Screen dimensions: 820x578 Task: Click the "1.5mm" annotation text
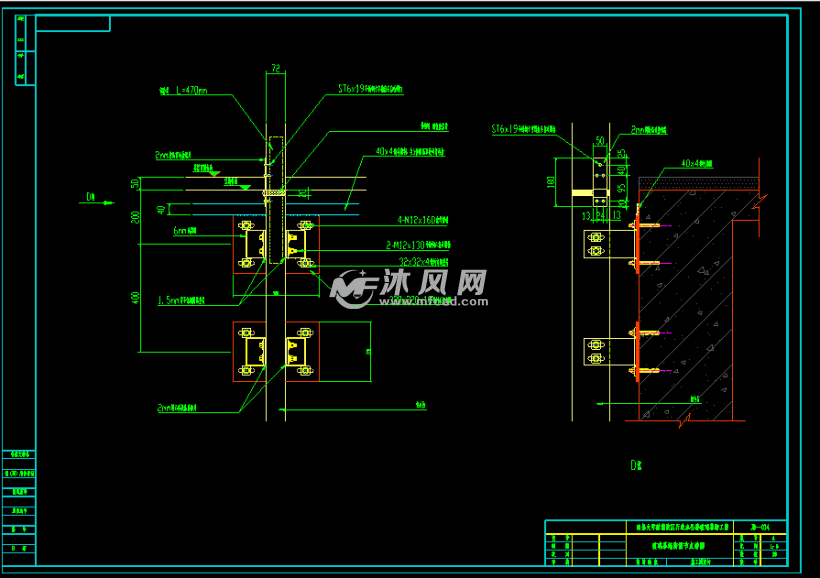(183, 298)
